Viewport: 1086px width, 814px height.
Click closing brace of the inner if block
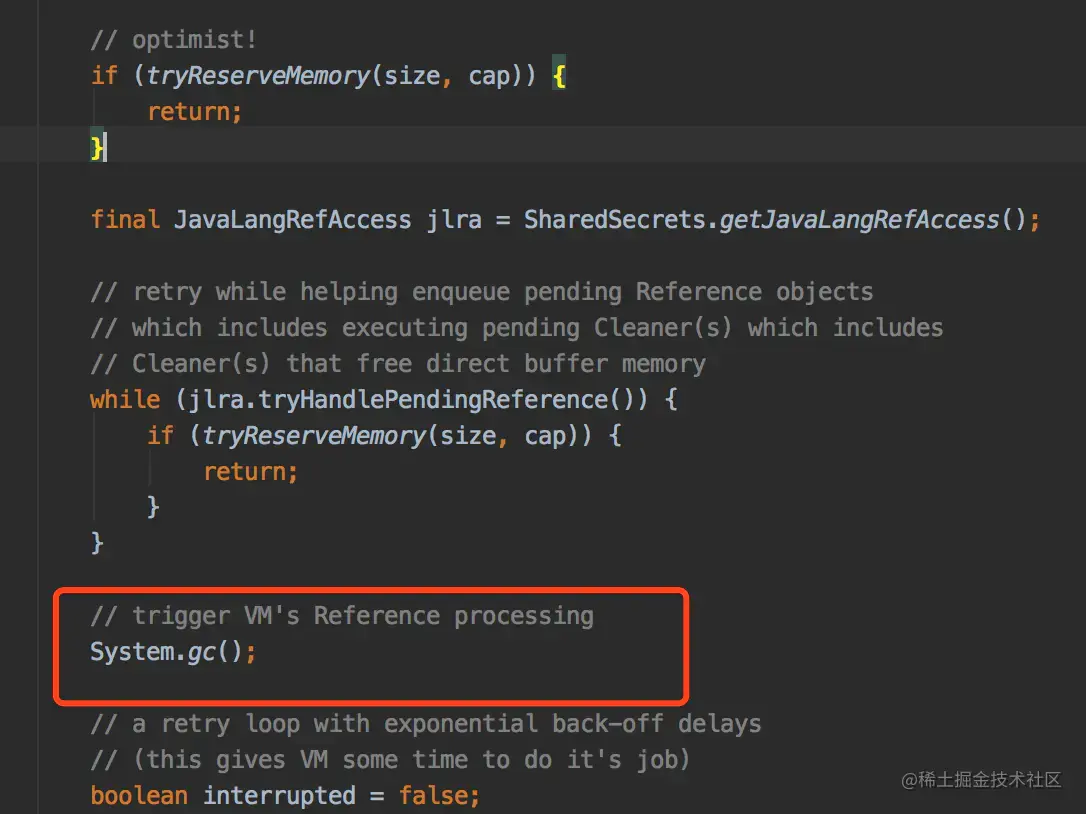[x=153, y=507]
